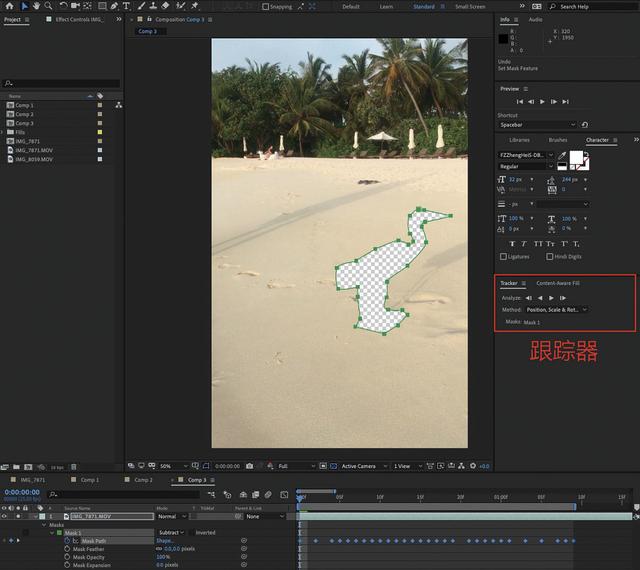Select the Clone Stamp tool

tap(153, 6)
